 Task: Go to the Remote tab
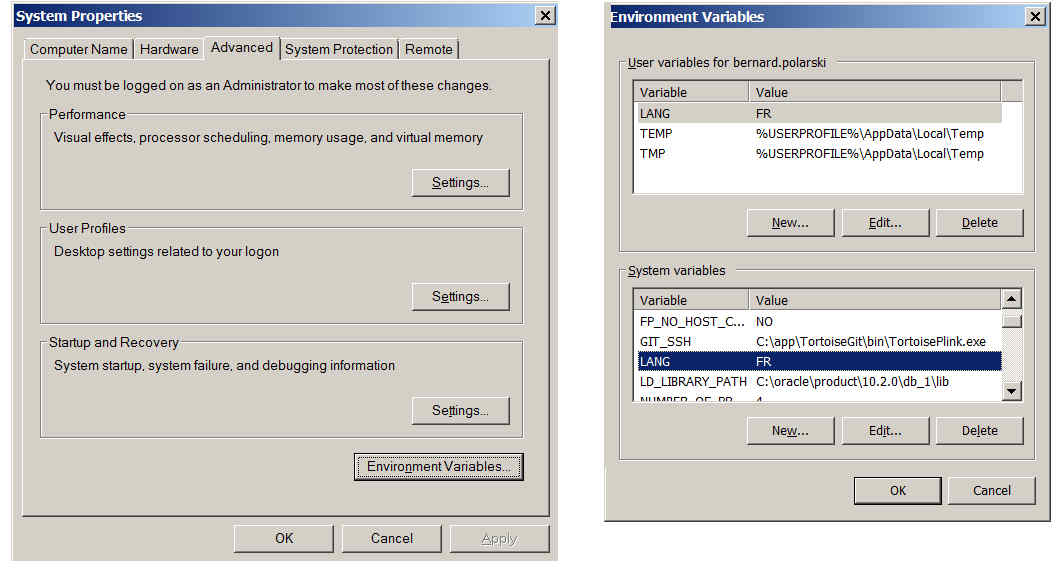(x=429, y=49)
